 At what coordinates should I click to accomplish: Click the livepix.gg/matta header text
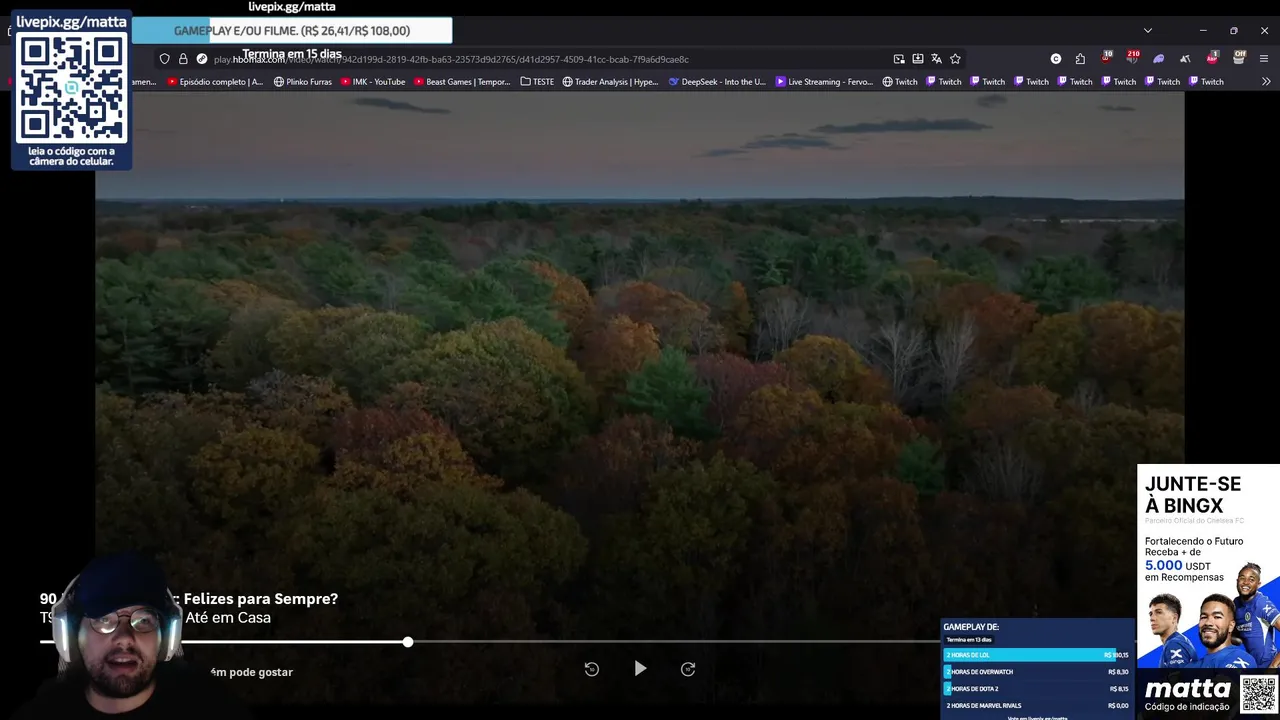coord(71,21)
